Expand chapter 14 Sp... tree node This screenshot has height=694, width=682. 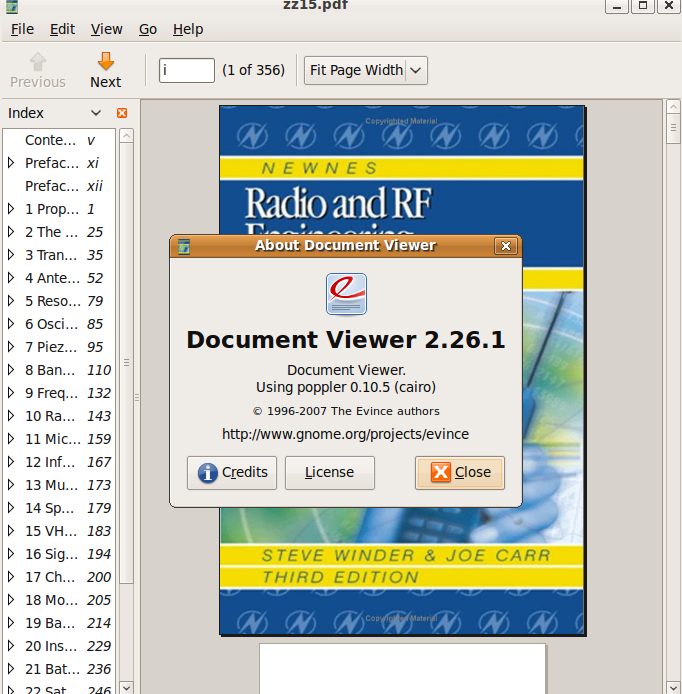click(12, 508)
